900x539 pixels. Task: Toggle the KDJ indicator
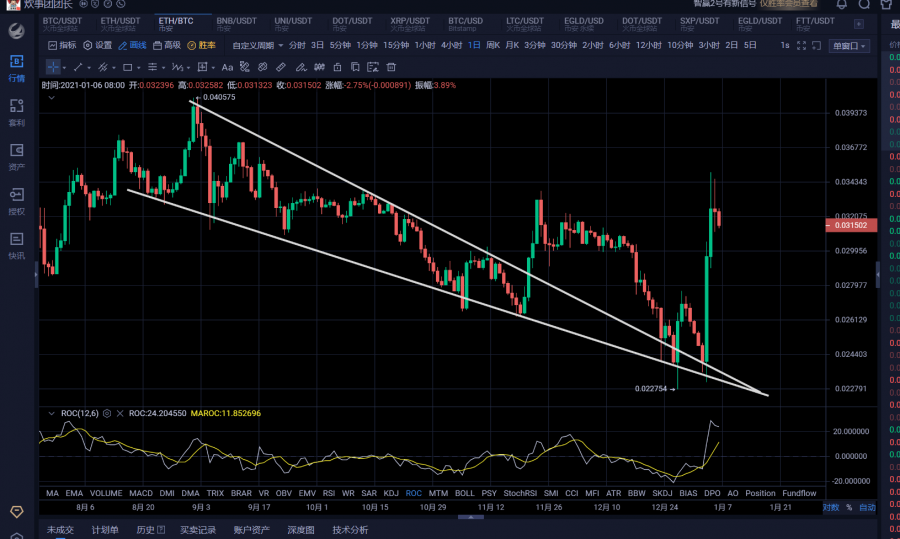390,493
